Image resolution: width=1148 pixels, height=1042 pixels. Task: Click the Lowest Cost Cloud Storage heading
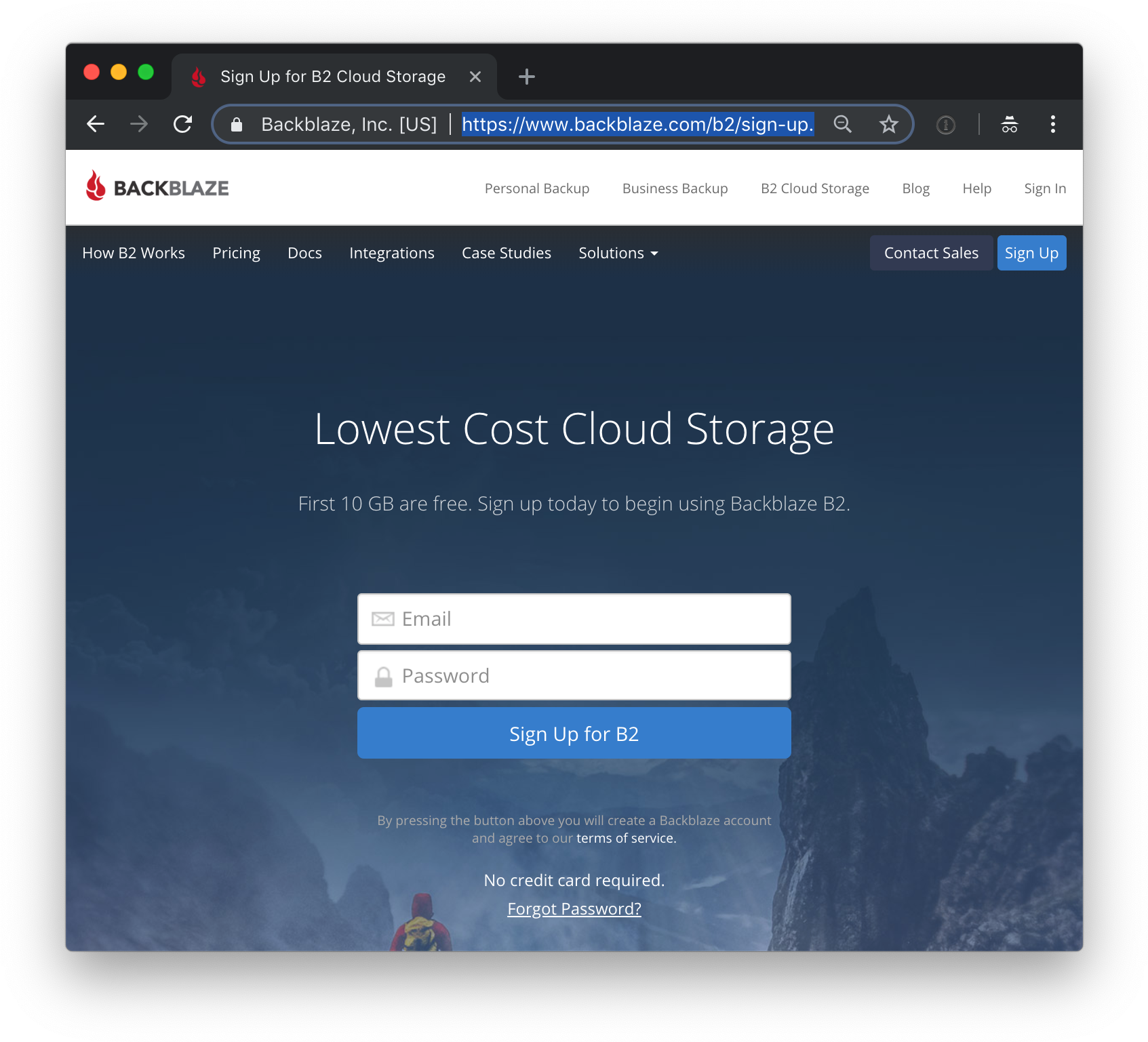[574, 429]
